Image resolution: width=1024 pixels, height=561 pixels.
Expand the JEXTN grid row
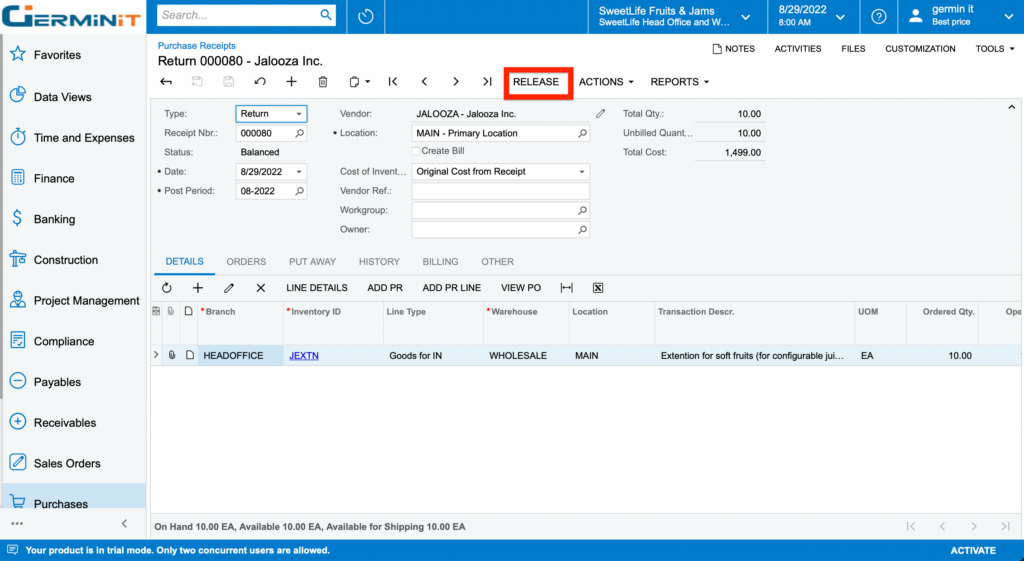[x=155, y=355]
